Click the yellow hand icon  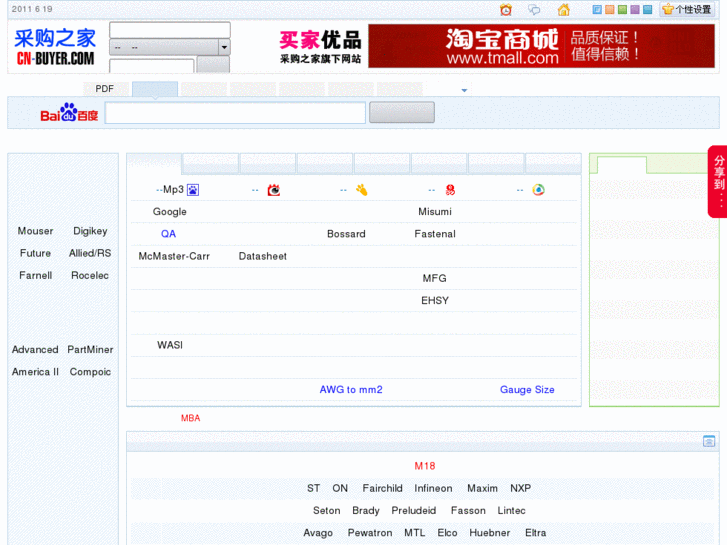(x=362, y=190)
